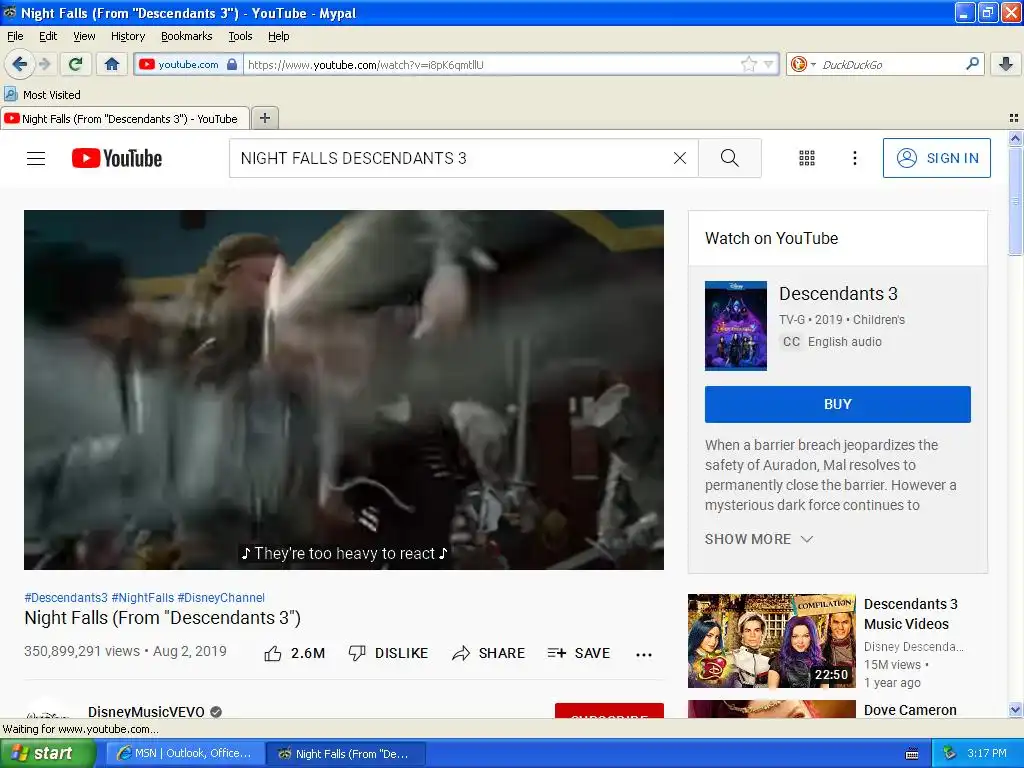Open the YouTube apps grid icon
Screen dimensions: 1024x768
point(807,158)
